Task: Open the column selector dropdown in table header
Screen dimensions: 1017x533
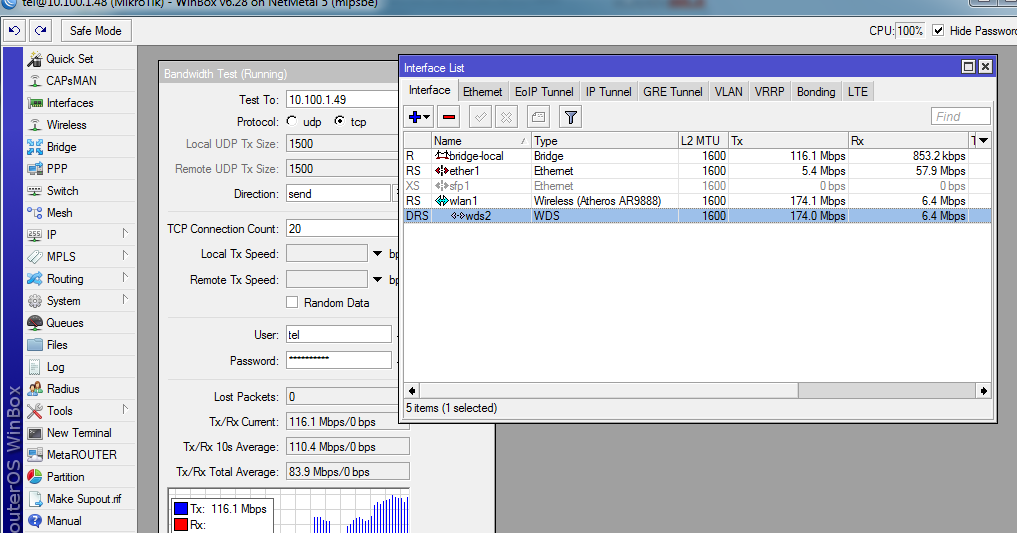Action: point(982,141)
